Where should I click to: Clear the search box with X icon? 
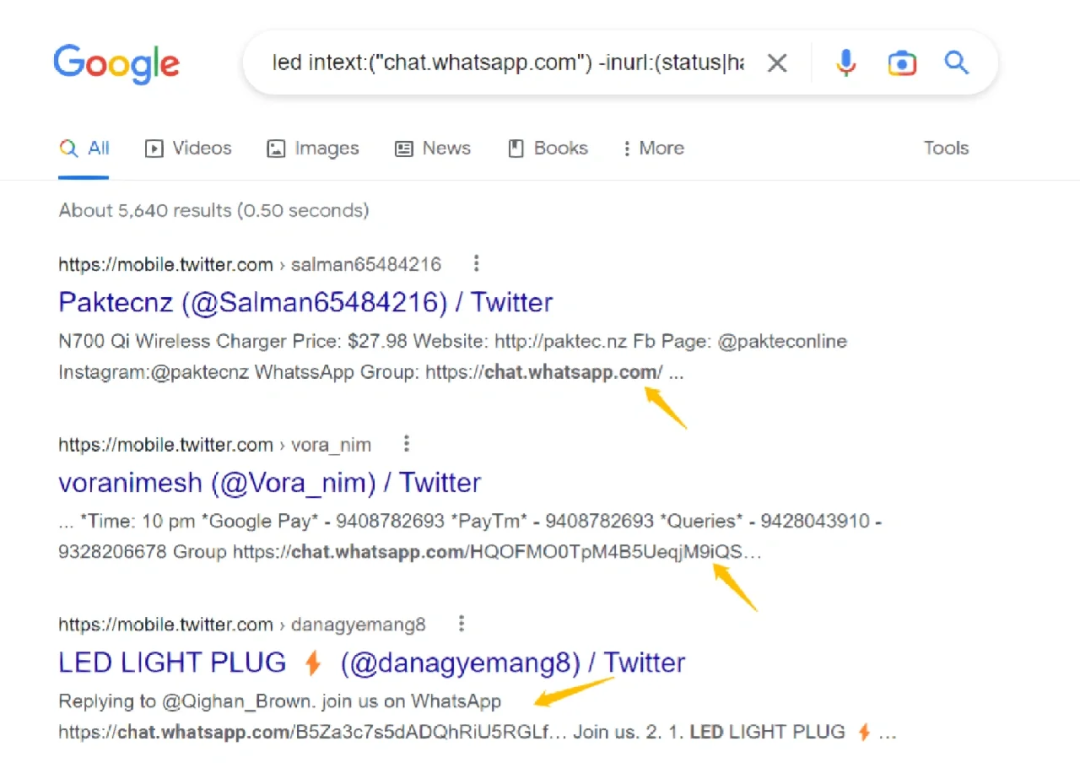(777, 64)
